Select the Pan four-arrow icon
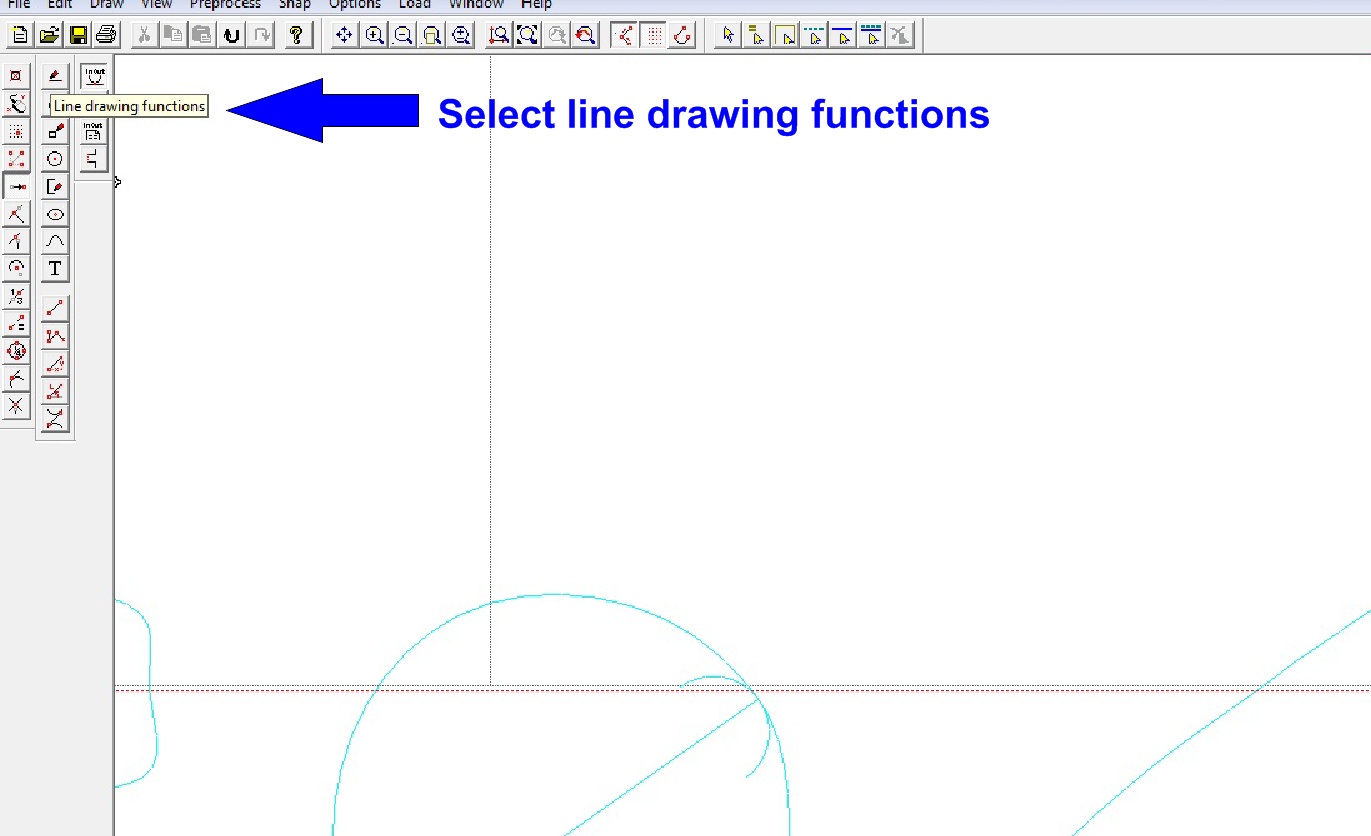 pos(345,36)
